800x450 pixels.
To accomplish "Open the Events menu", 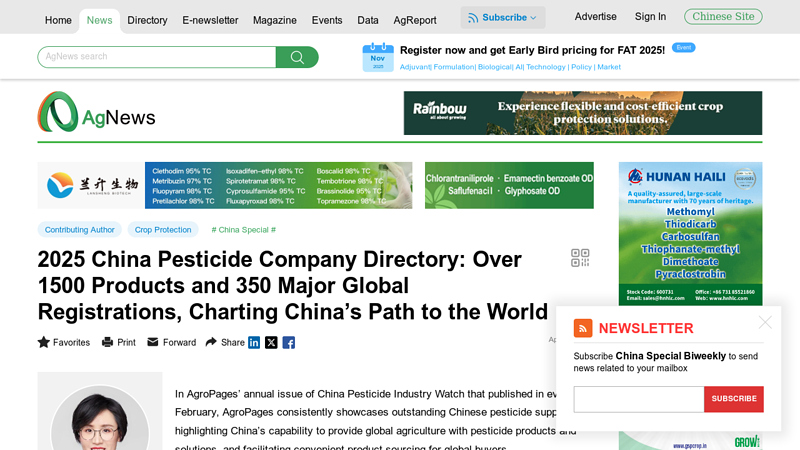I will pyautogui.click(x=327, y=20).
